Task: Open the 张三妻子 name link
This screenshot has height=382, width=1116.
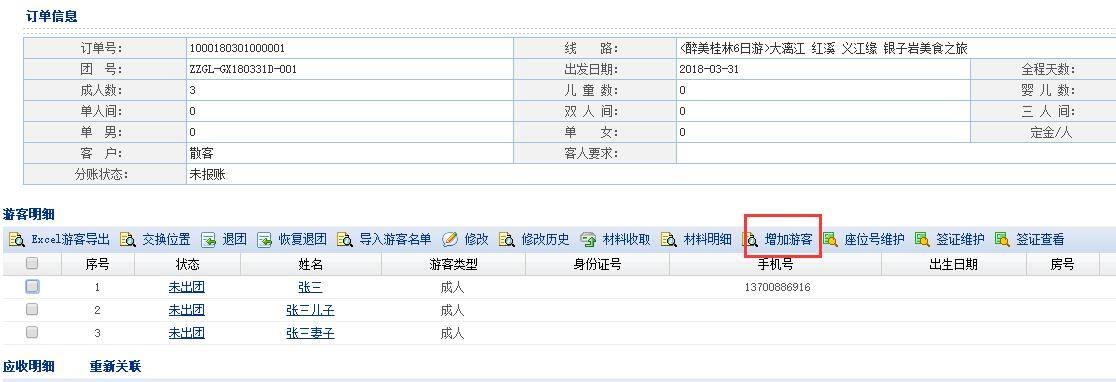Action: tap(310, 333)
